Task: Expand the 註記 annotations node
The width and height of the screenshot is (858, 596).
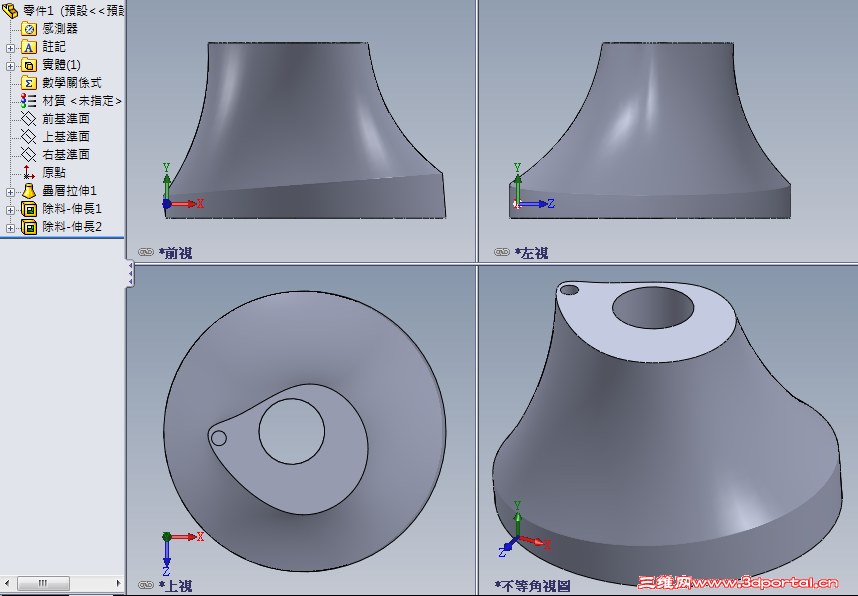Action: [10, 48]
